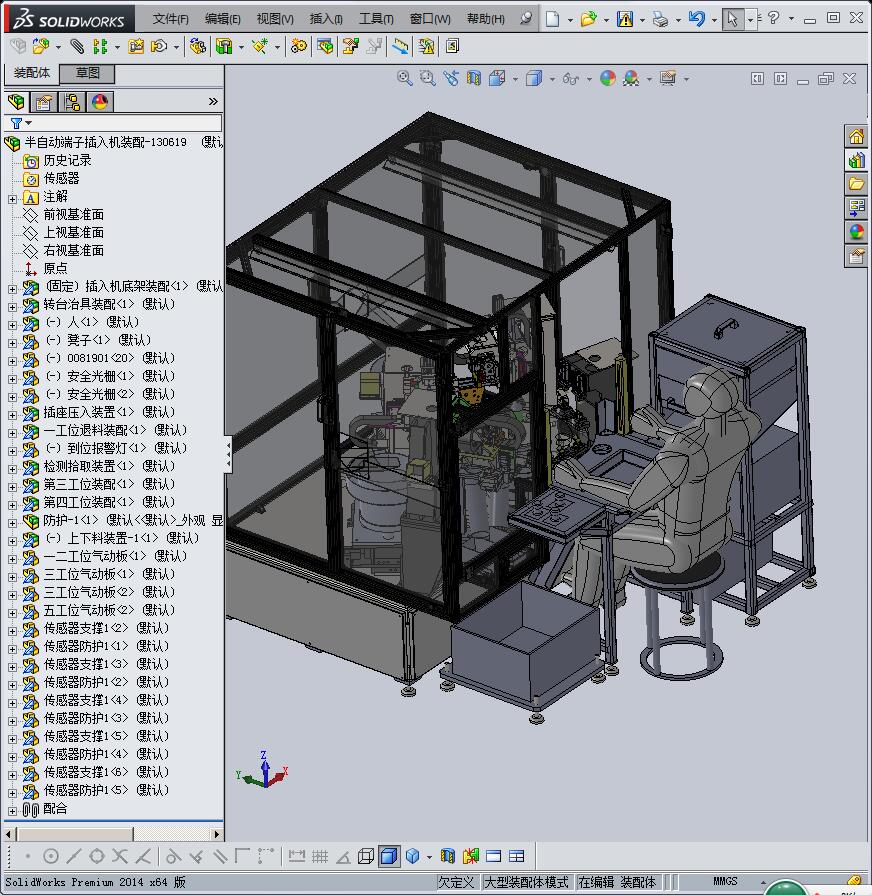Click the SolidWorks Resources home icon
This screenshot has width=872, height=895.
(856, 136)
